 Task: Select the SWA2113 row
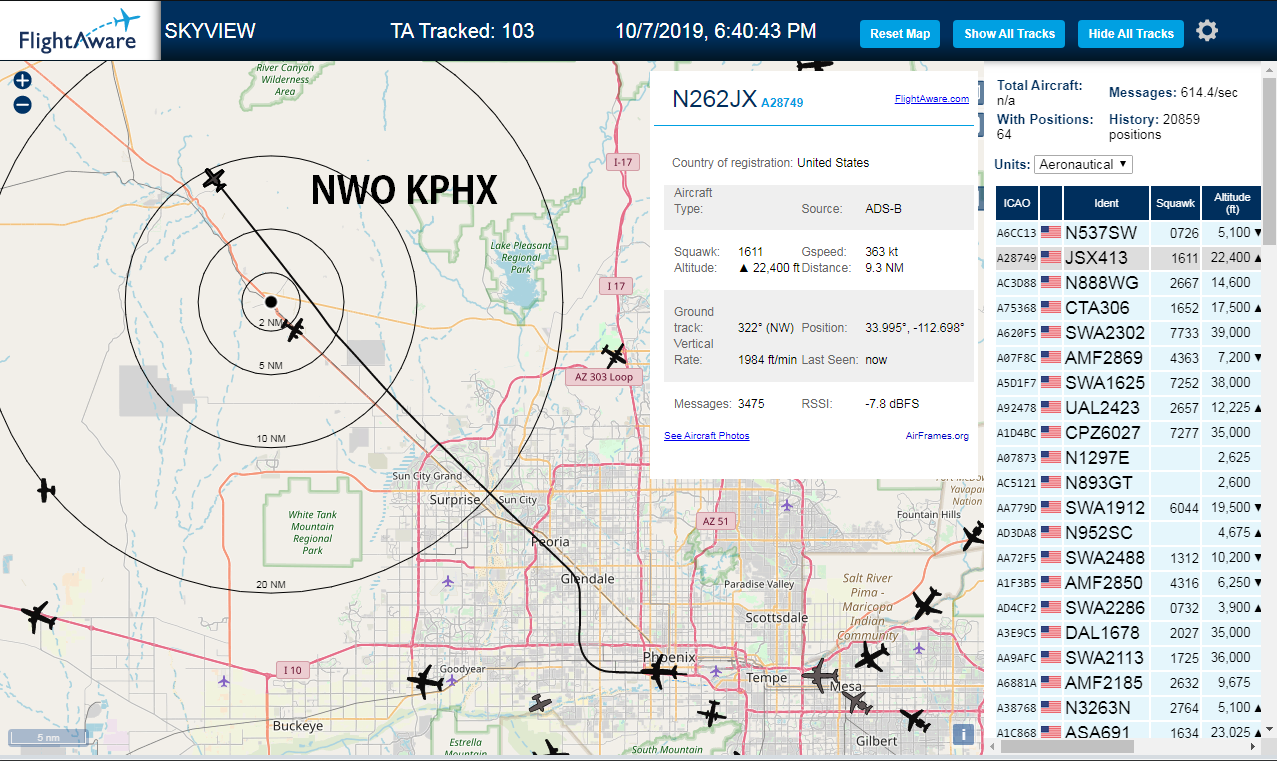coord(1129,657)
